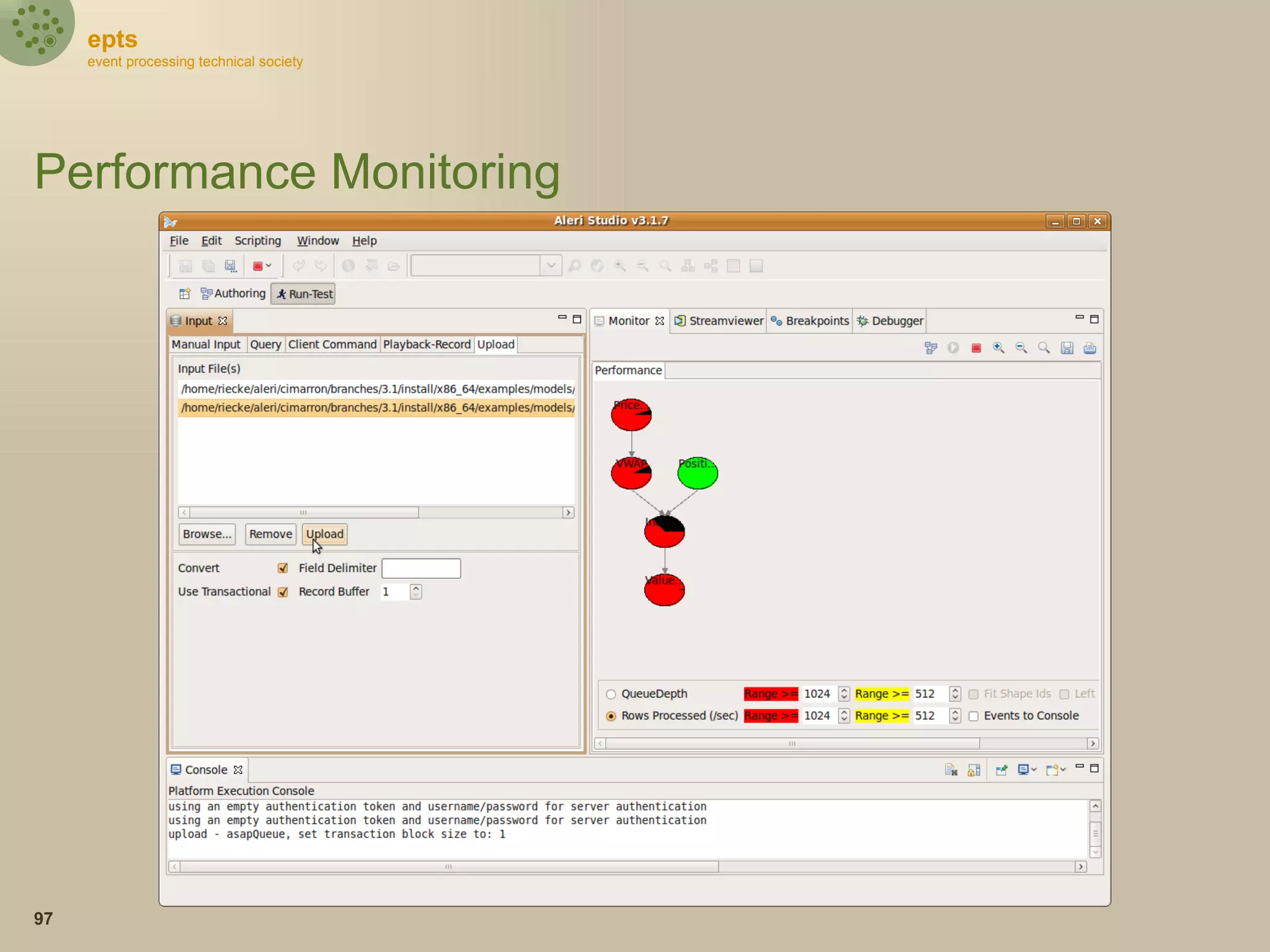Open the File menu

pyautogui.click(x=179, y=240)
